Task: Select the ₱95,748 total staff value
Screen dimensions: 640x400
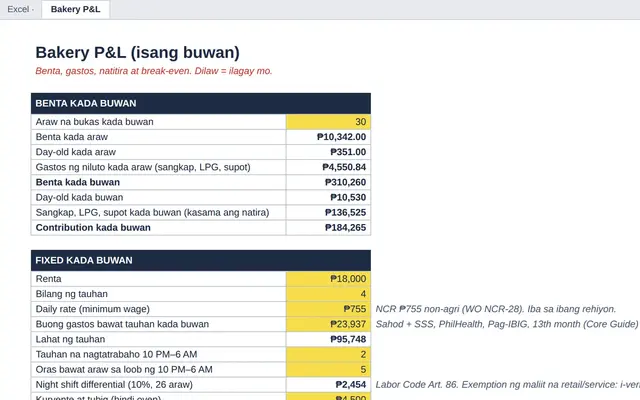Action: pos(328,340)
